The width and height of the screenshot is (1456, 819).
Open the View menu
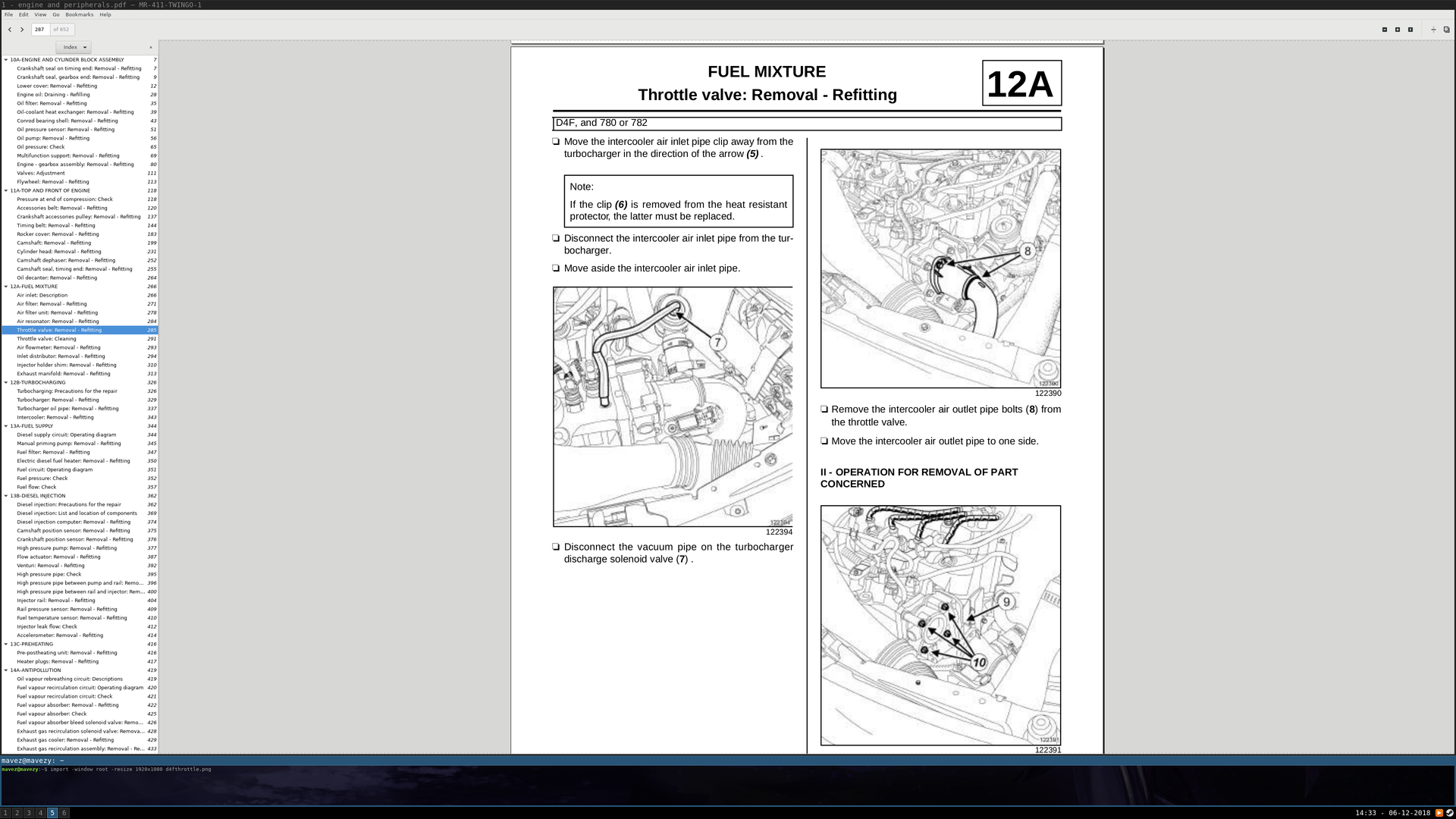click(x=40, y=14)
